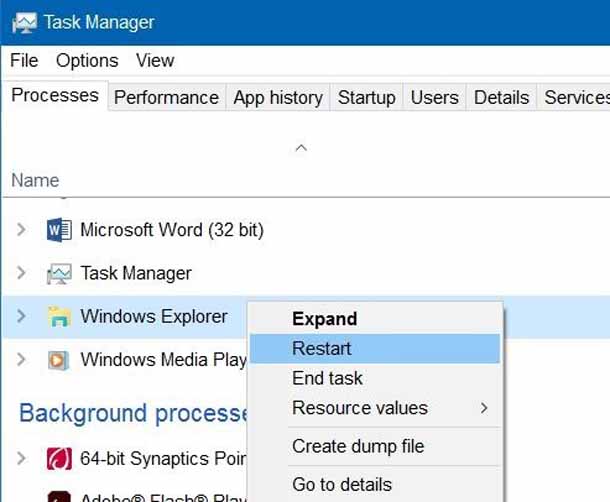Select the Synaptics Pointing process icon

click(x=59, y=459)
